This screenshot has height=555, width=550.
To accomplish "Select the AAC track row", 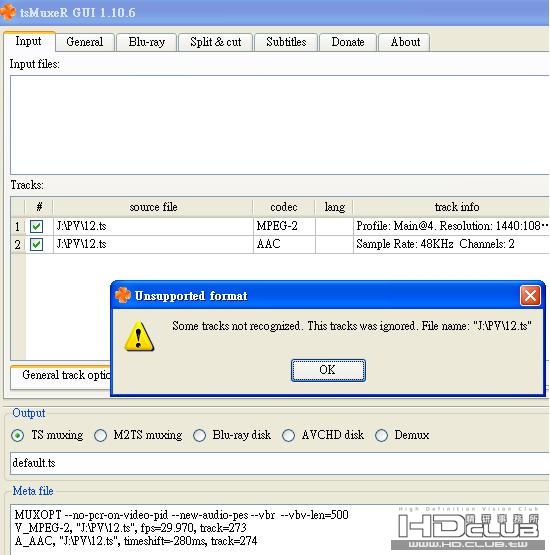I will (280, 244).
